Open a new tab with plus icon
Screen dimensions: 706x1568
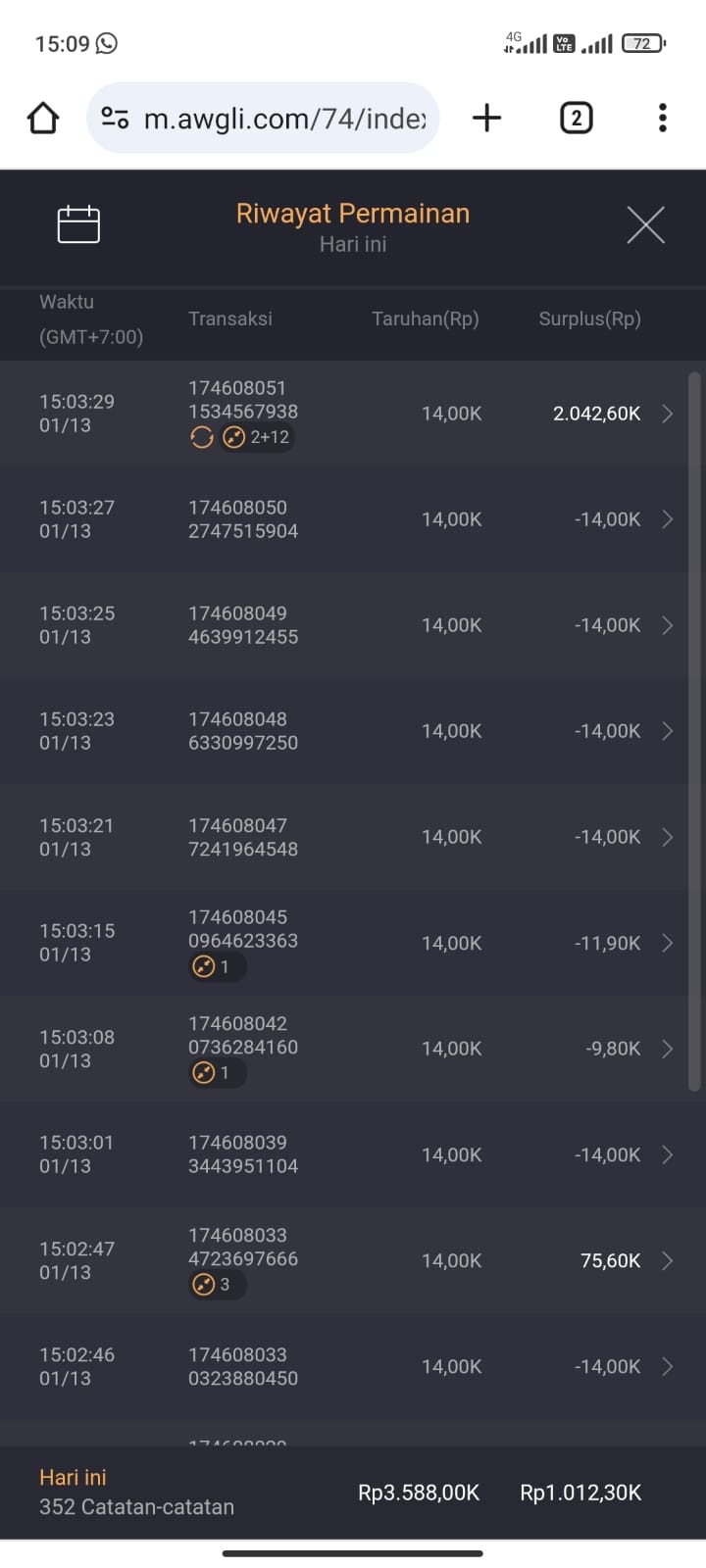[x=486, y=119]
